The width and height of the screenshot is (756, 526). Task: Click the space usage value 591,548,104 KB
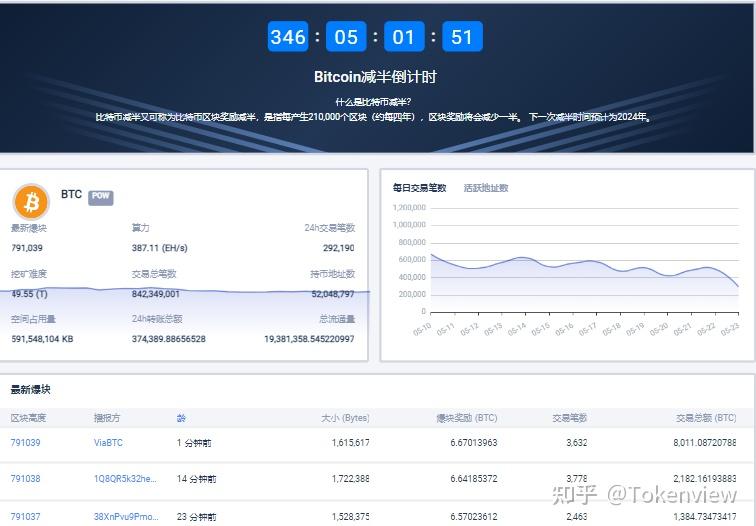[42, 339]
